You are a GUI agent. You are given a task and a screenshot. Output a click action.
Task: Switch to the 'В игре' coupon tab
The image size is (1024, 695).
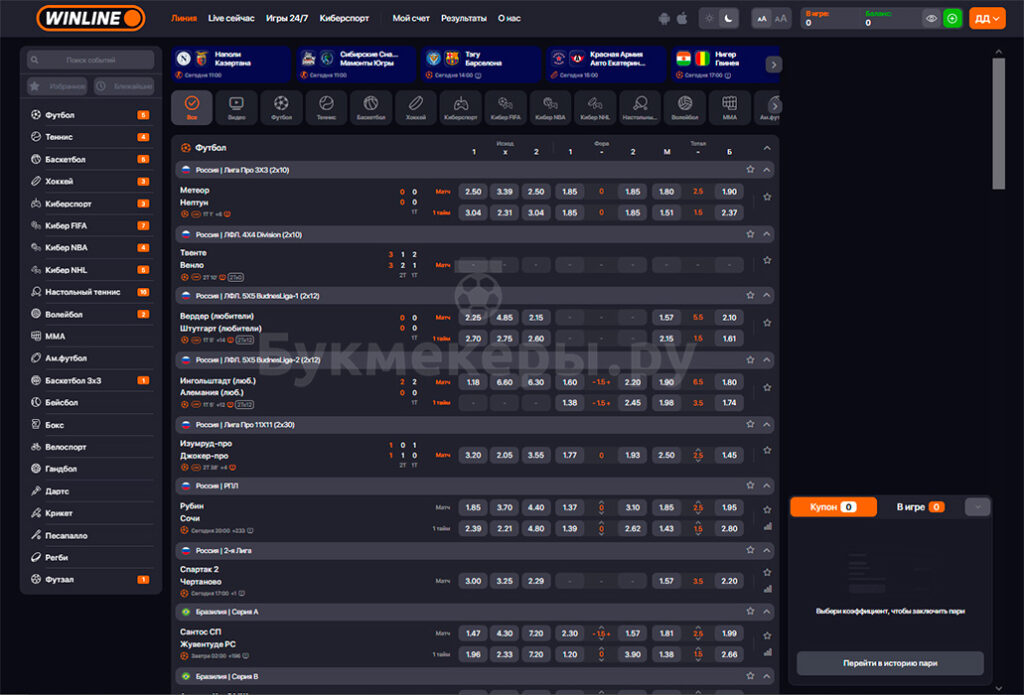point(920,507)
